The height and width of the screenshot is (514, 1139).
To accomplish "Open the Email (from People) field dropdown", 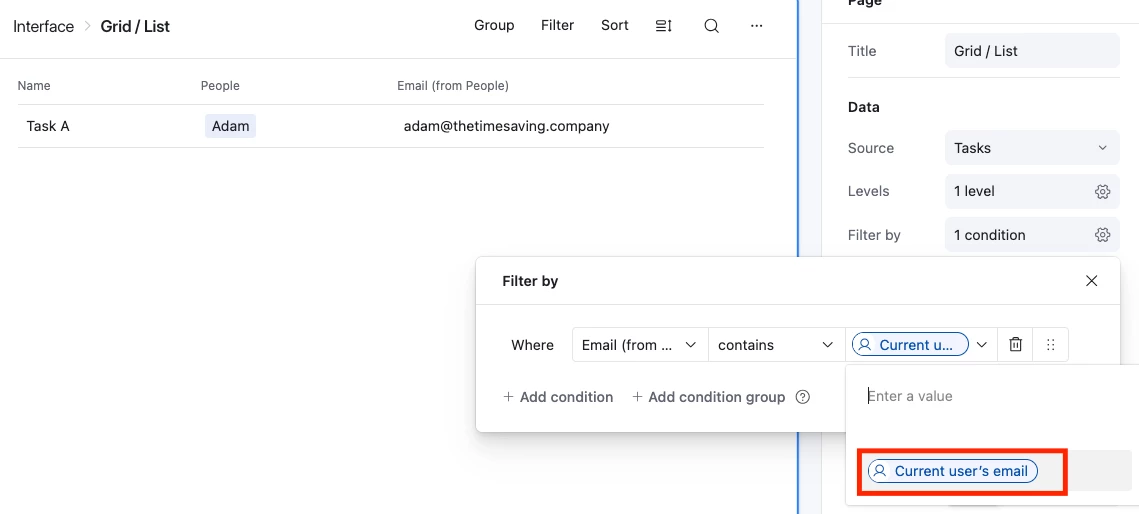I will [639, 345].
